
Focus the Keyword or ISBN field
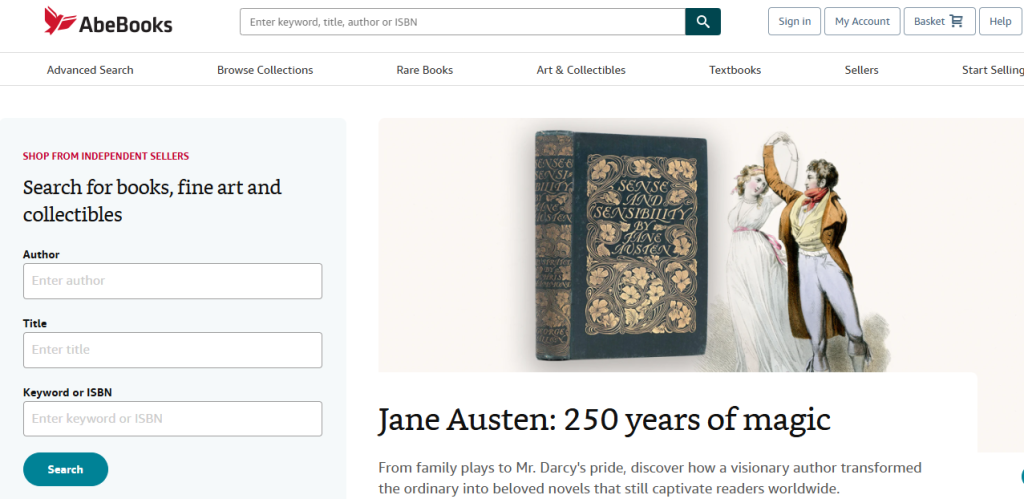pos(172,419)
